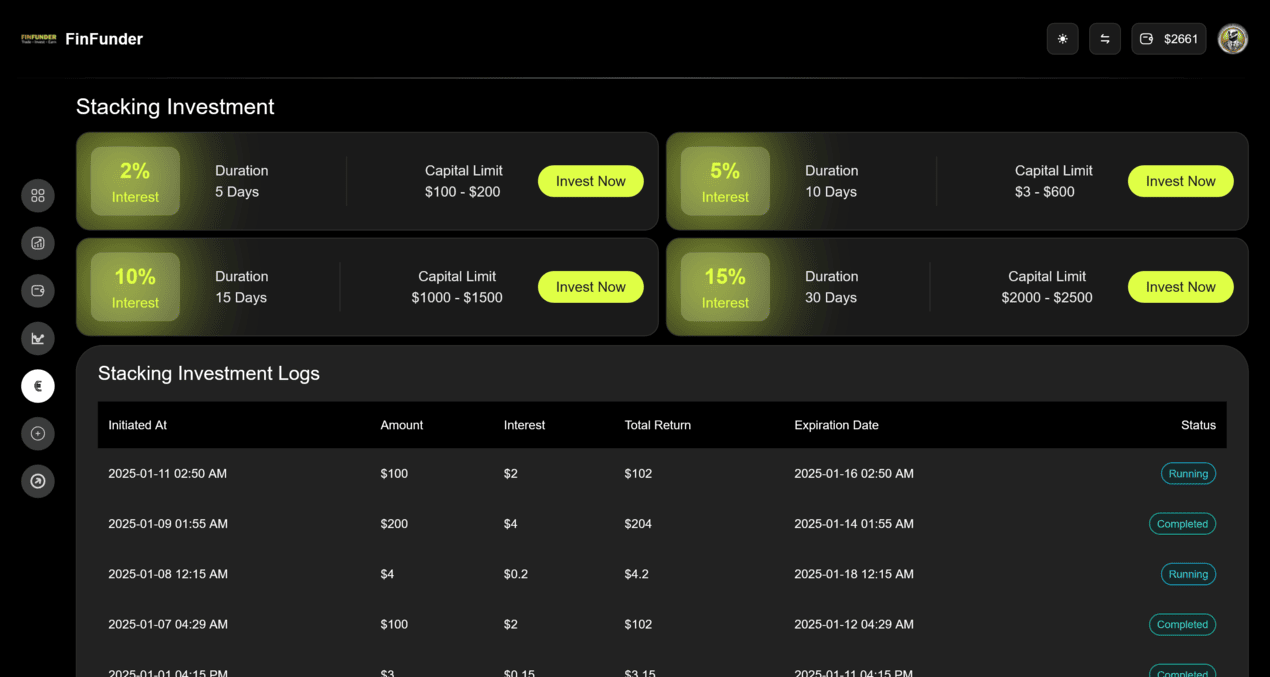1270x677 pixels.
Task: Toggle light theme with the sun icon
Action: pos(1062,38)
